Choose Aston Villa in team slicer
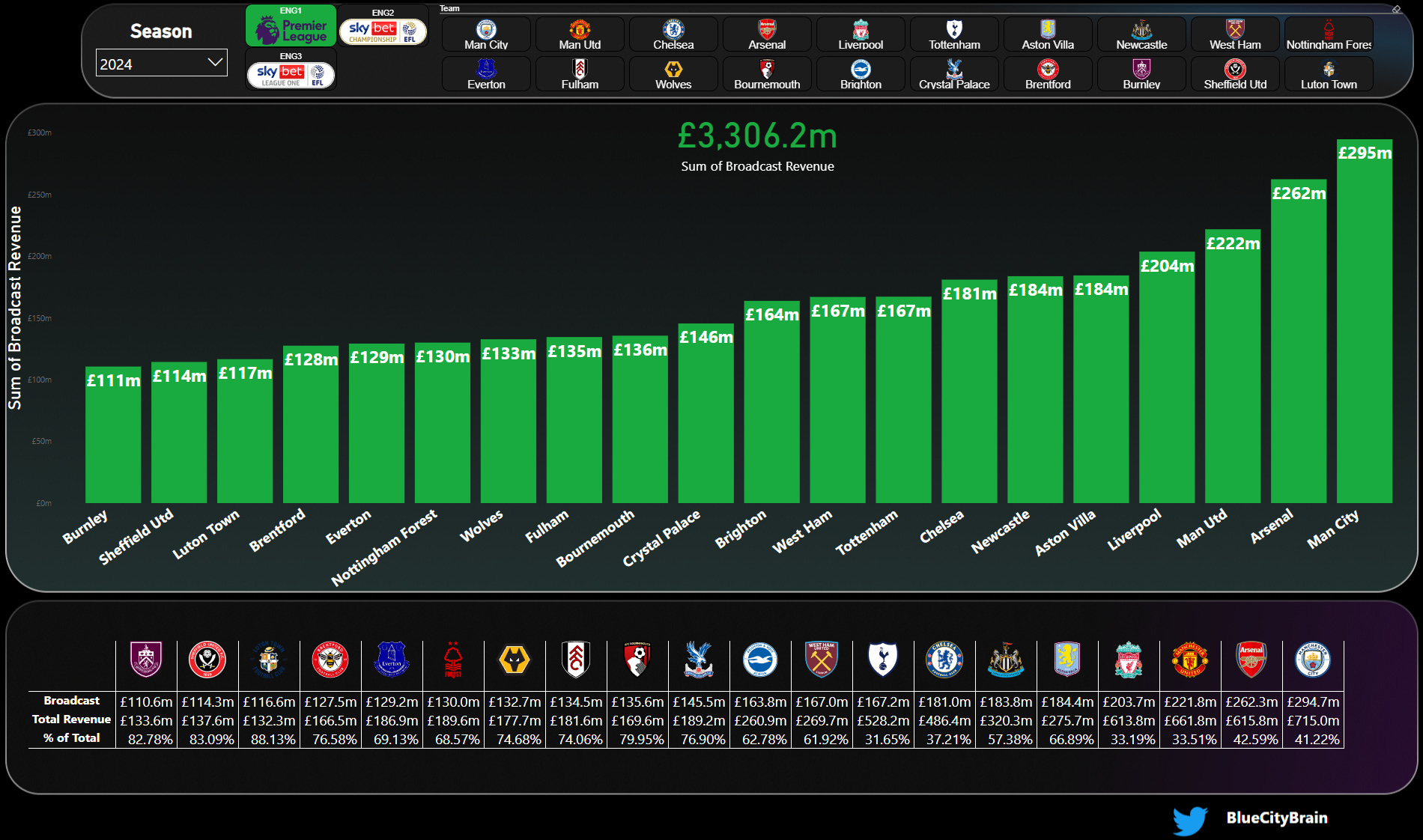This screenshot has width=1423, height=840. pos(1048,34)
